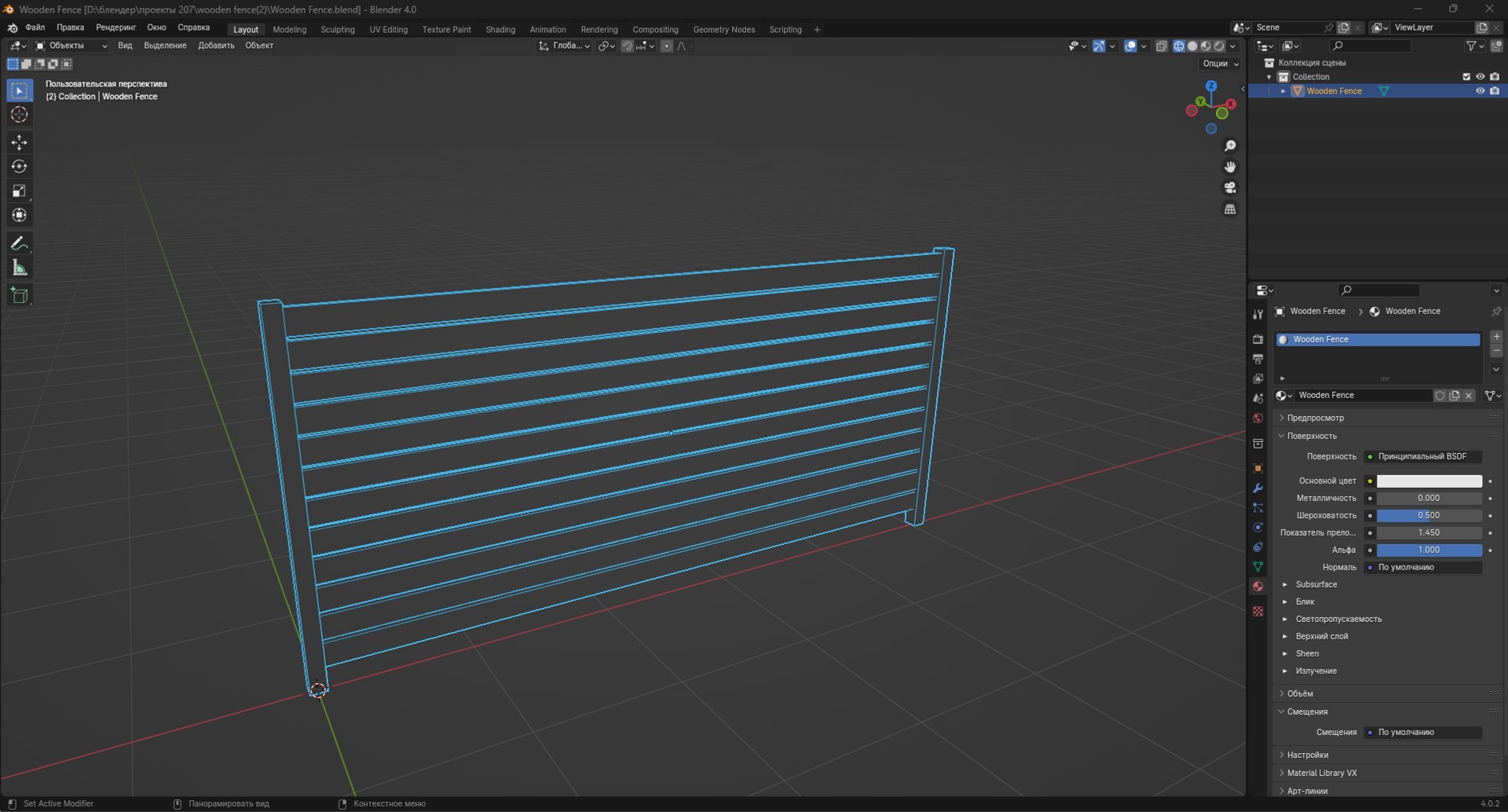Screen dimensions: 1508x812
Task: Add a new material slot plus button
Action: 1496,337
